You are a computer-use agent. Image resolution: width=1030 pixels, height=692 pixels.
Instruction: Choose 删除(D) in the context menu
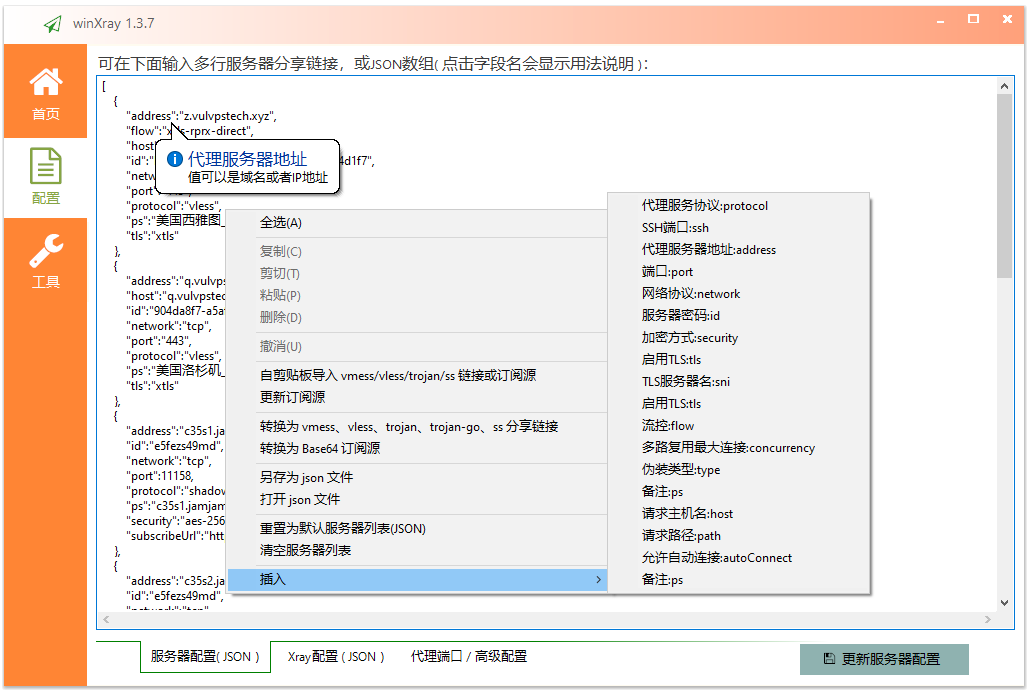pos(416,317)
